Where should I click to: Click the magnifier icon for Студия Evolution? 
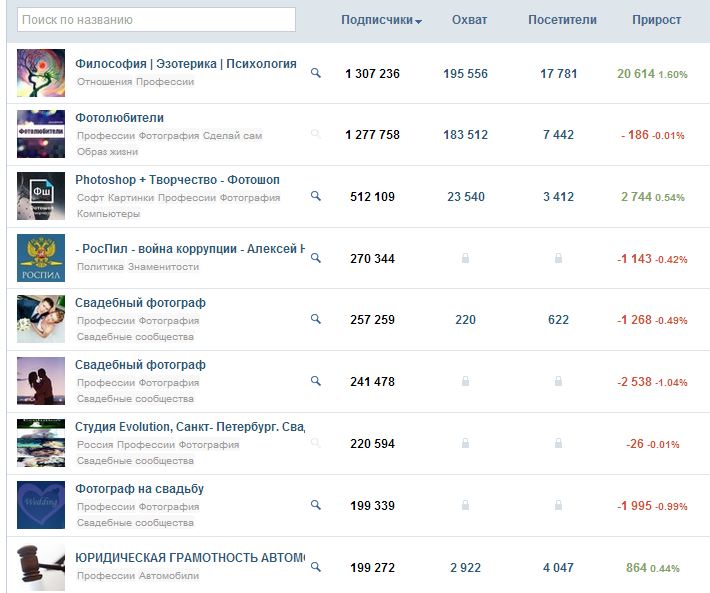[316, 443]
